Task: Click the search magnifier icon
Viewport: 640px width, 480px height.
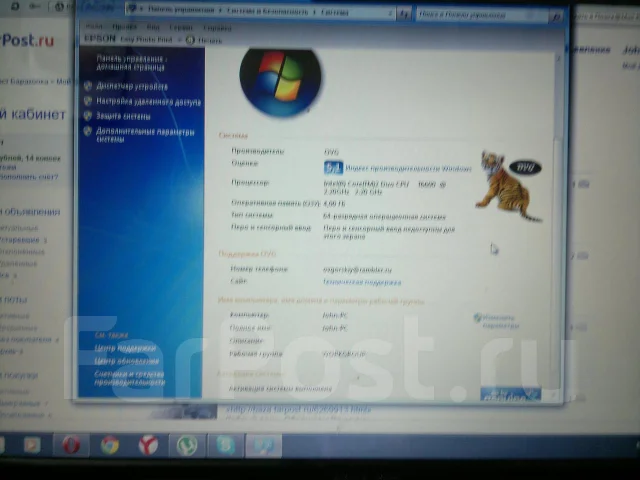Action: 556,16
